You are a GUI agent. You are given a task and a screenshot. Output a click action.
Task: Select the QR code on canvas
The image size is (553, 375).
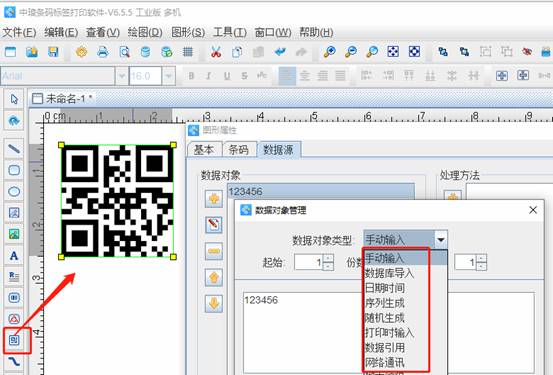(x=117, y=201)
